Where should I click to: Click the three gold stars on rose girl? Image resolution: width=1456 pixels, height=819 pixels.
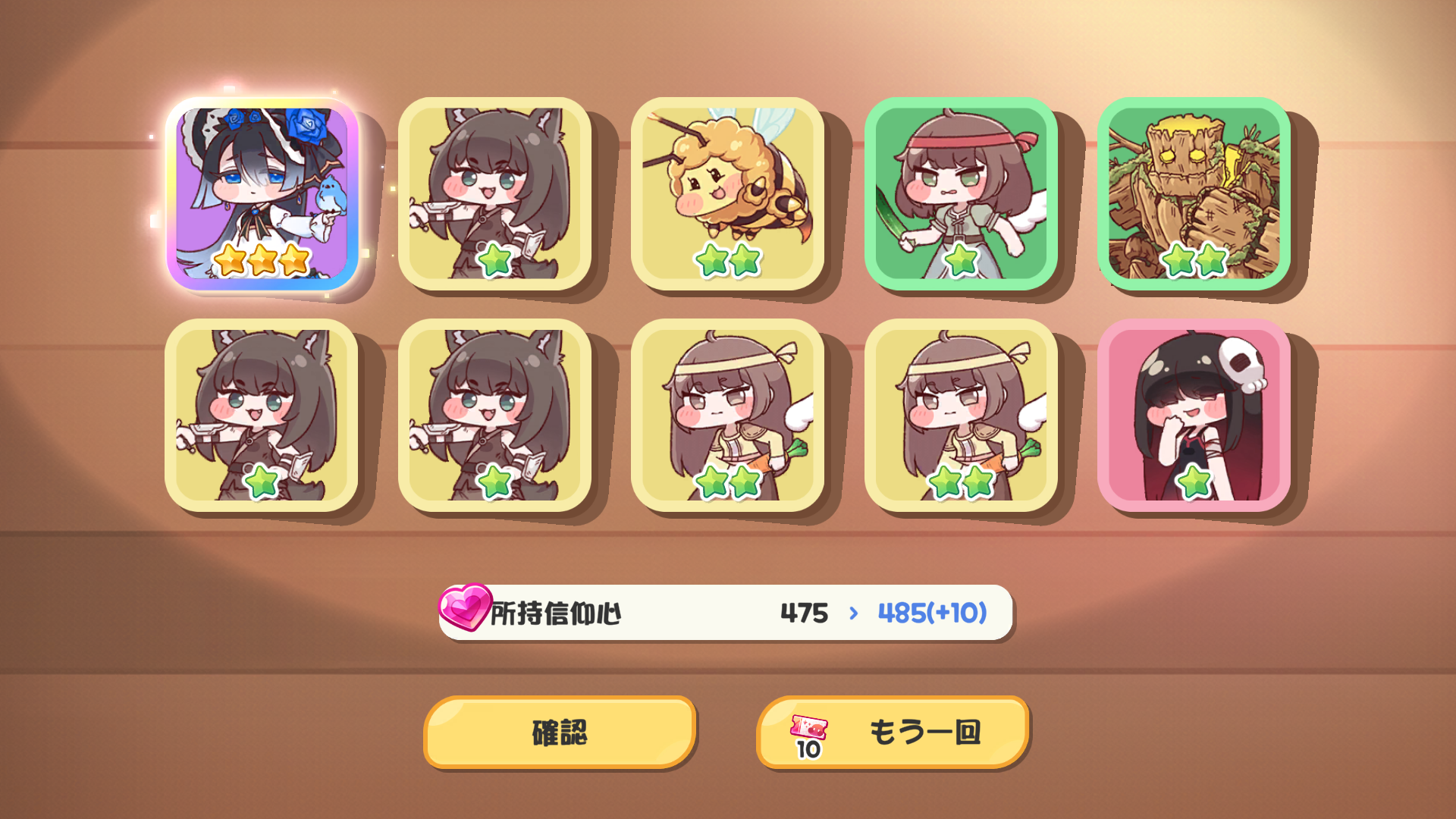(x=262, y=260)
